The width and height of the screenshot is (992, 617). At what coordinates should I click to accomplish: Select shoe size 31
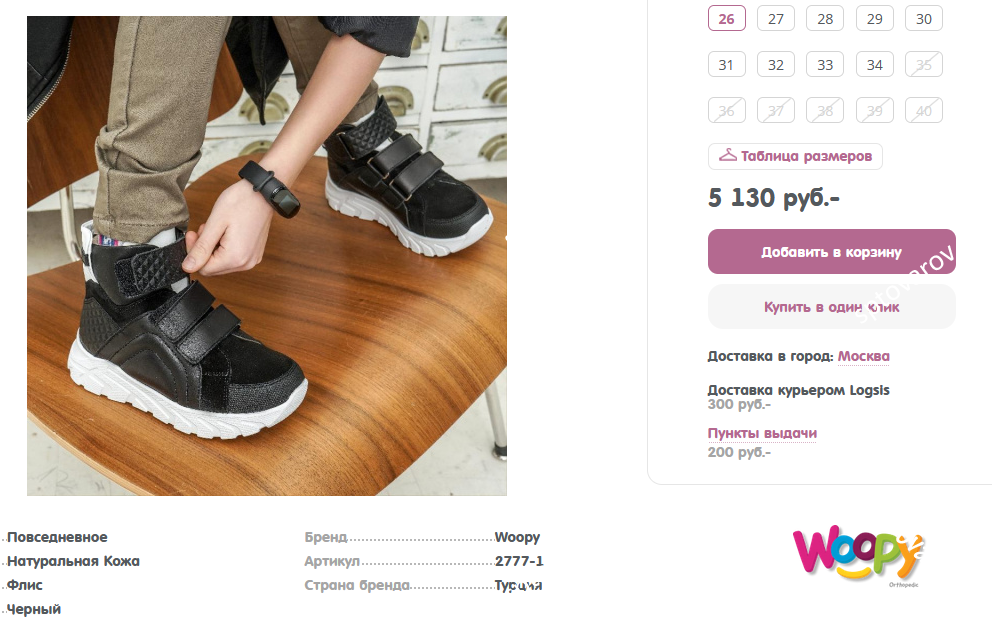click(726, 65)
